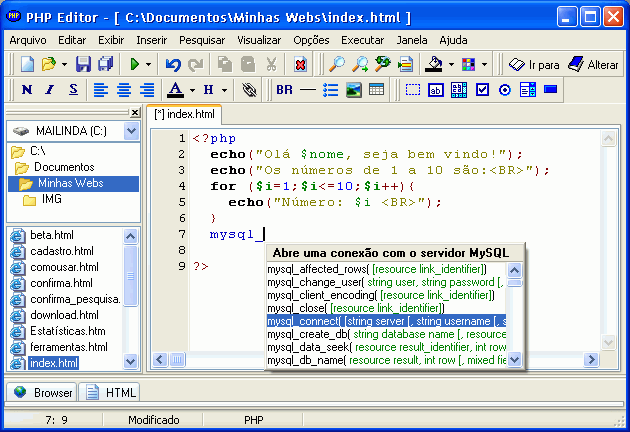Click the Paste icon

(248, 64)
